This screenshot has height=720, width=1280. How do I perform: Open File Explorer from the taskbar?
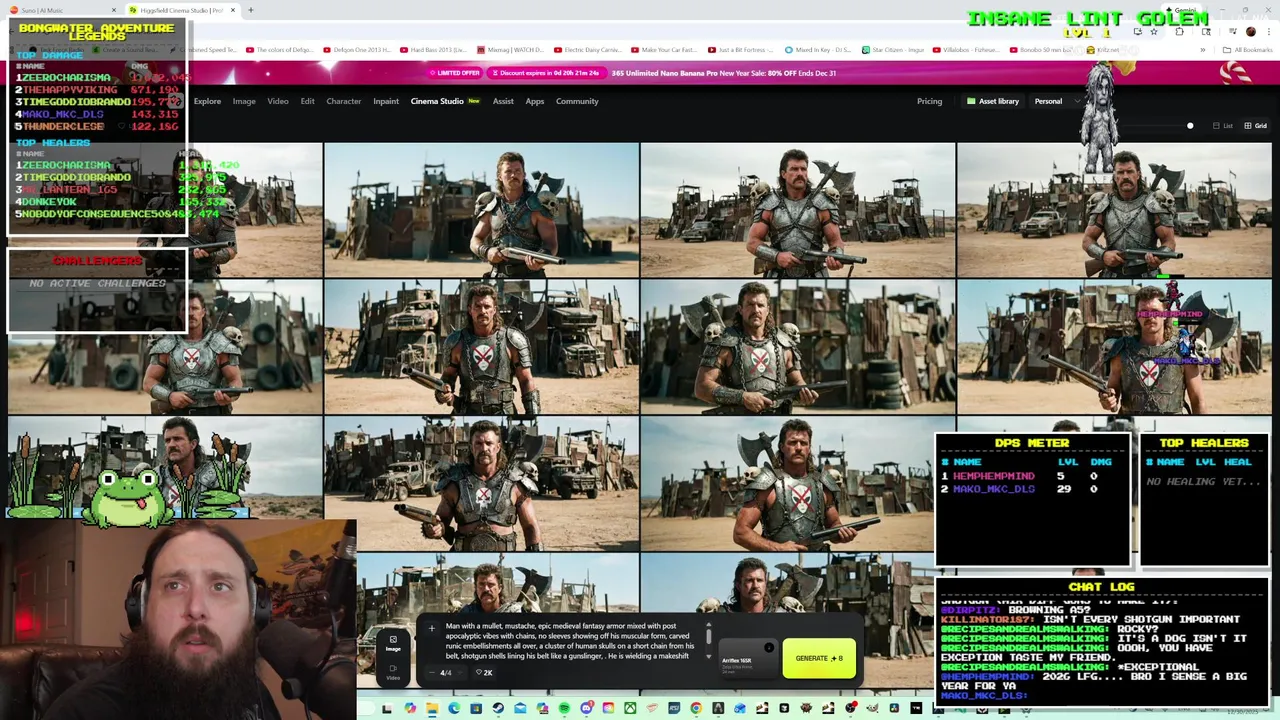(432, 708)
